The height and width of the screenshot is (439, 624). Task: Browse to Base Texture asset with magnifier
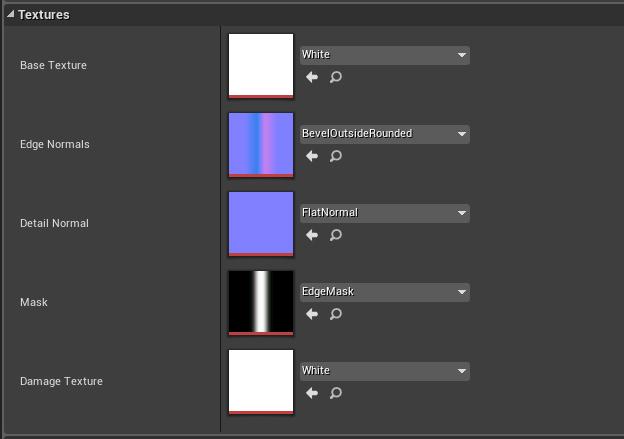pyautogui.click(x=336, y=77)
